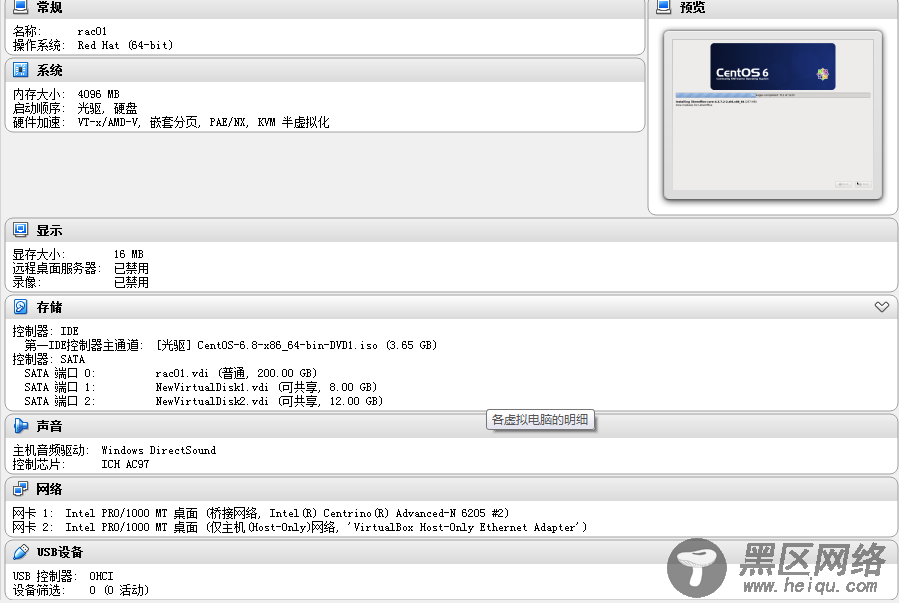The width and height of the screenshot is (899, 603).
Task: Open the 声音 section header link
Action: 49,426
